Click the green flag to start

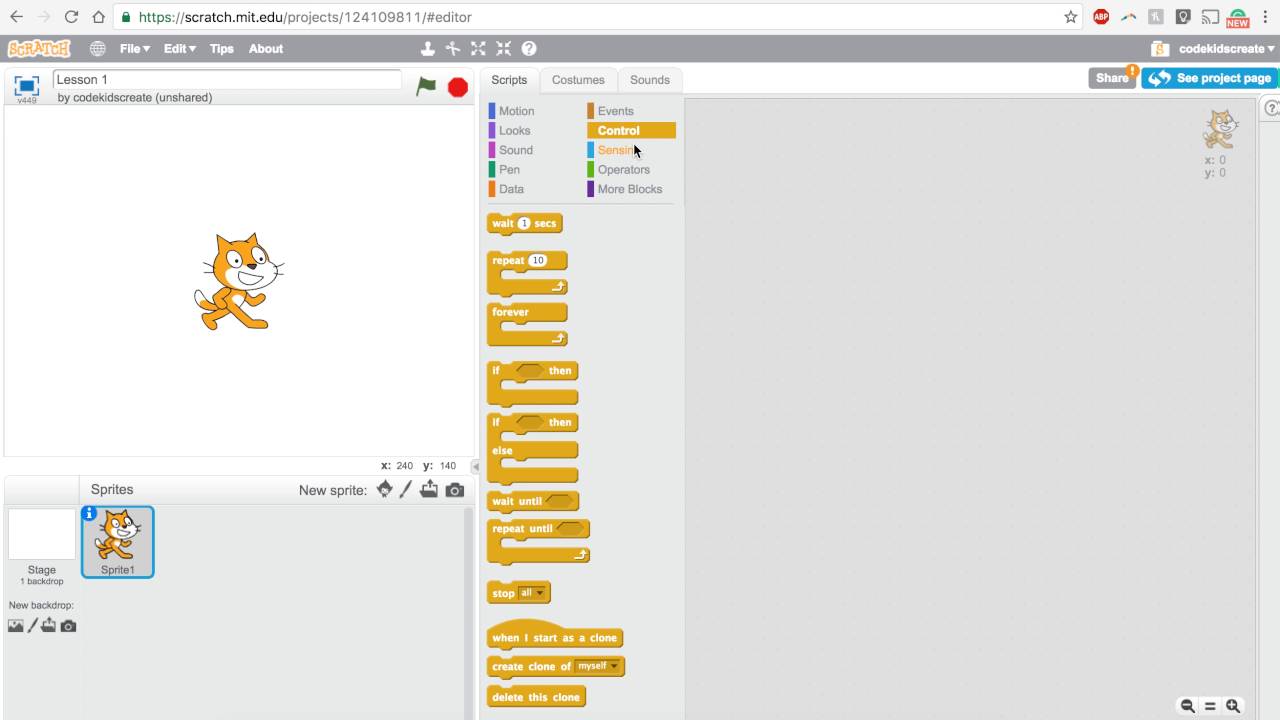(x=426, y=86)
